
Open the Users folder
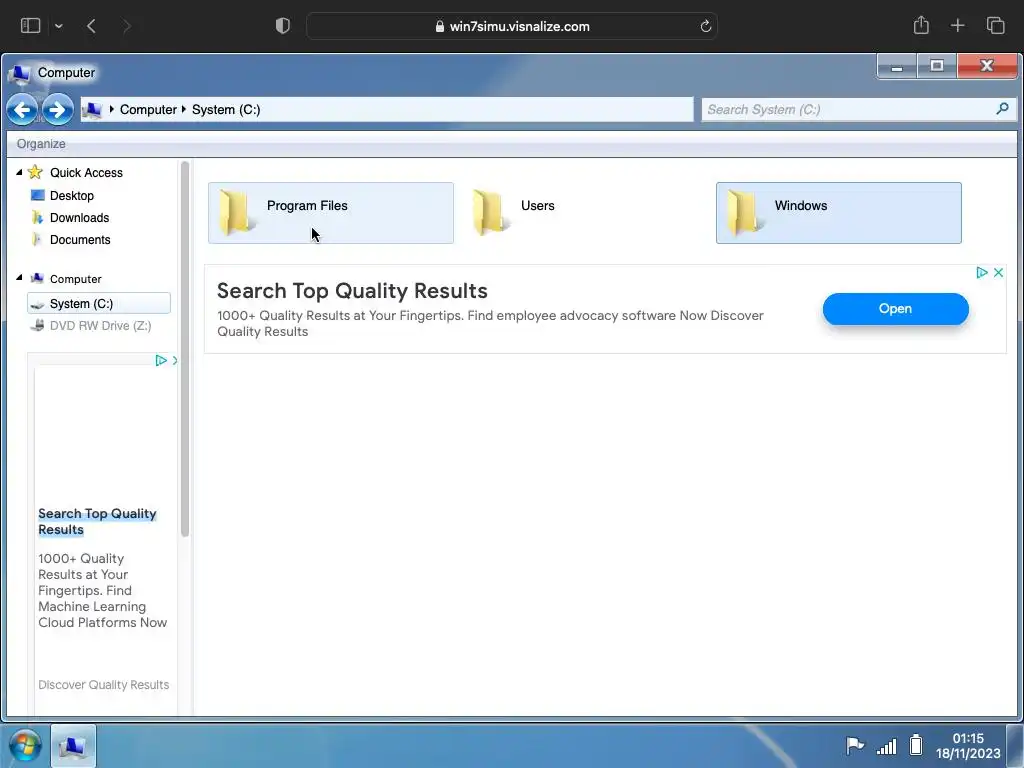click(x=584, y=213)
